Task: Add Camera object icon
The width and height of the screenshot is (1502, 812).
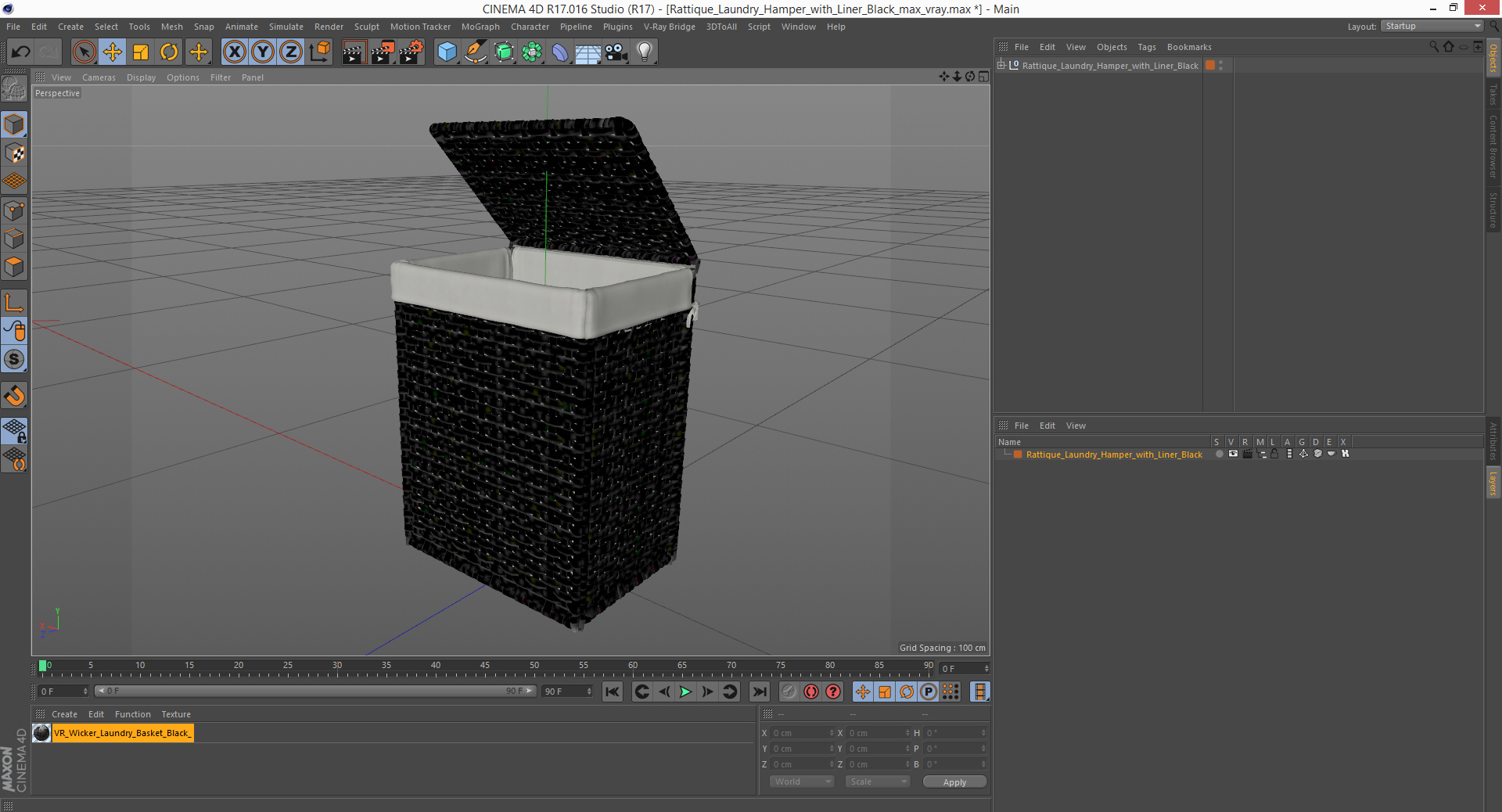Action: point(616,52)
